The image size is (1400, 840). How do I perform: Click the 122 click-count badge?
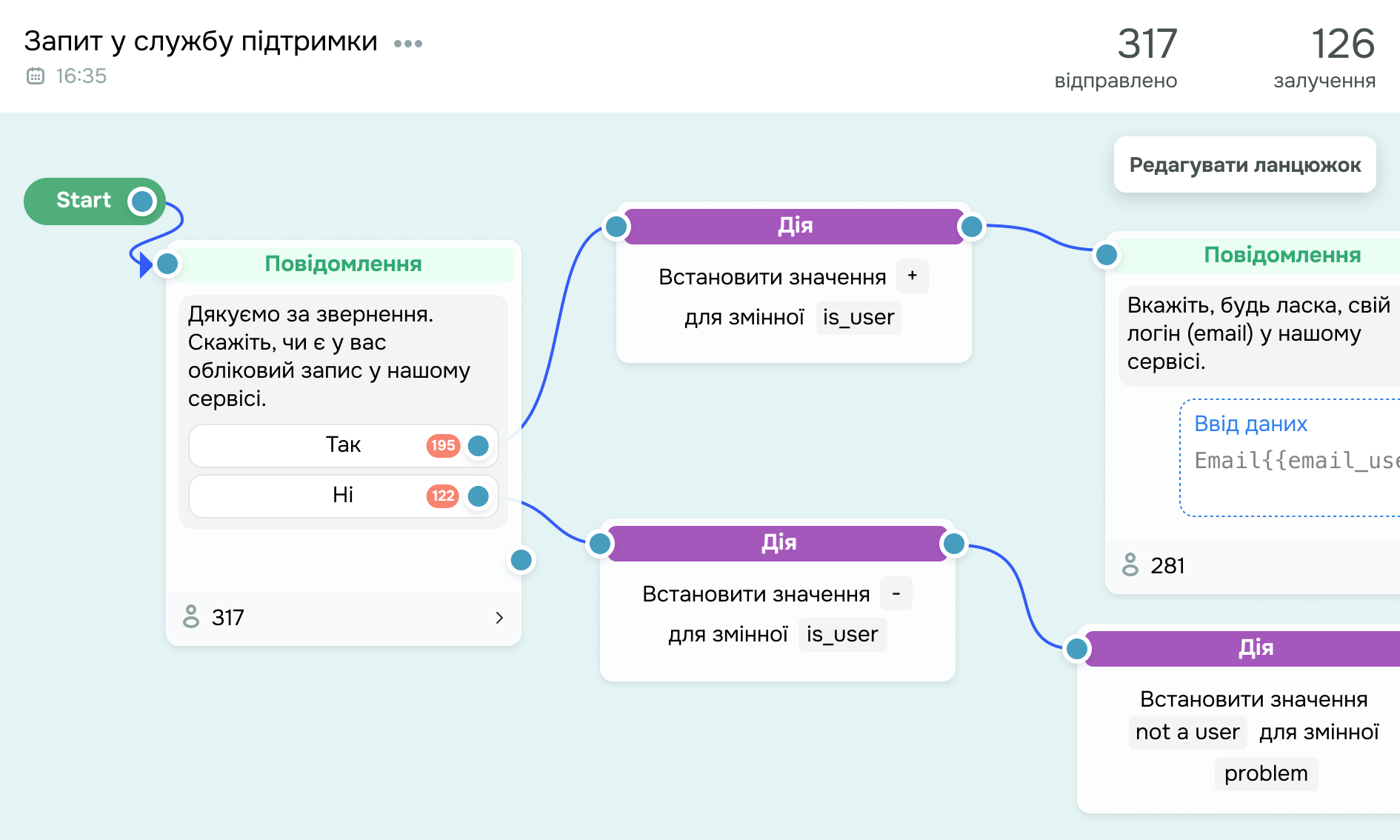443,496
